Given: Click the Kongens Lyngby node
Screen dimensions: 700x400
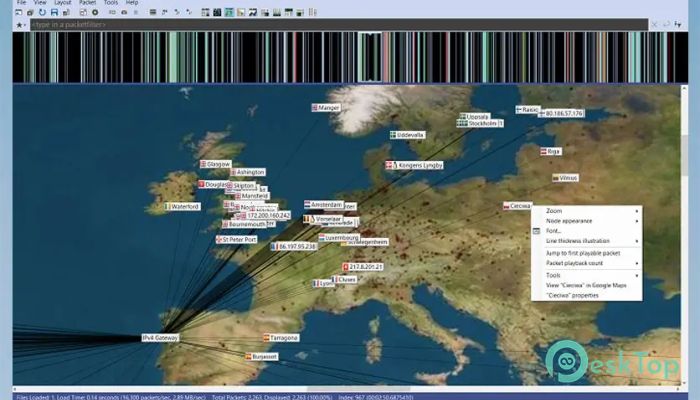Looking at the screenshot, I should coord(415,165).
